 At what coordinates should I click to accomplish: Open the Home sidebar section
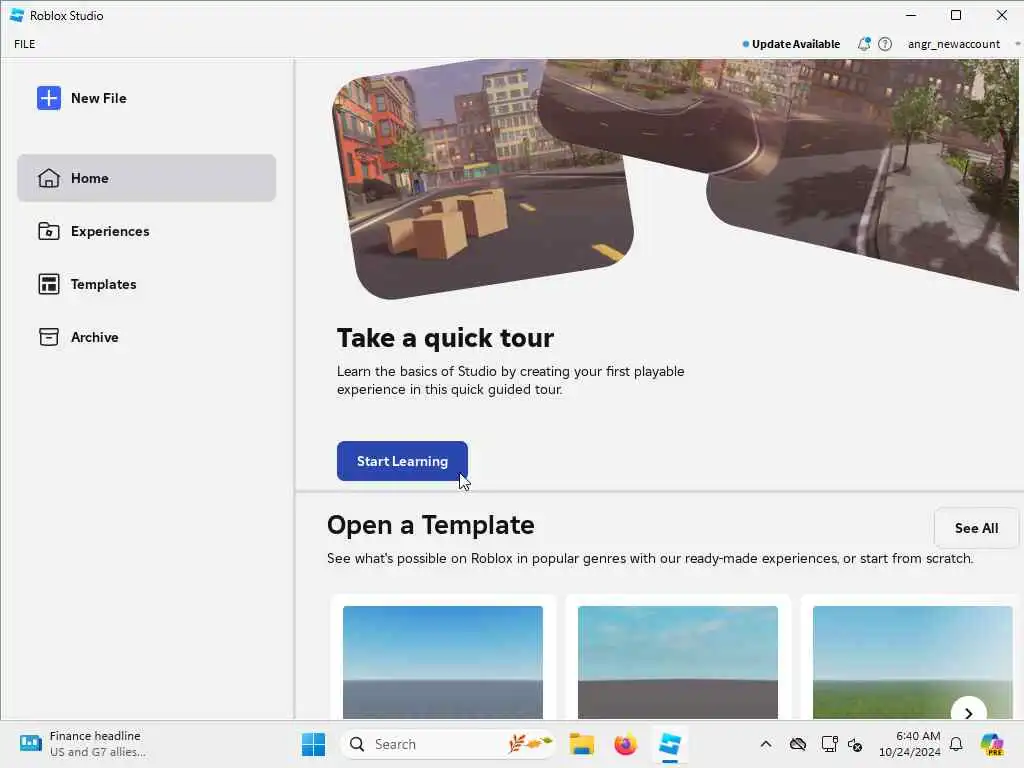(146, 178)
